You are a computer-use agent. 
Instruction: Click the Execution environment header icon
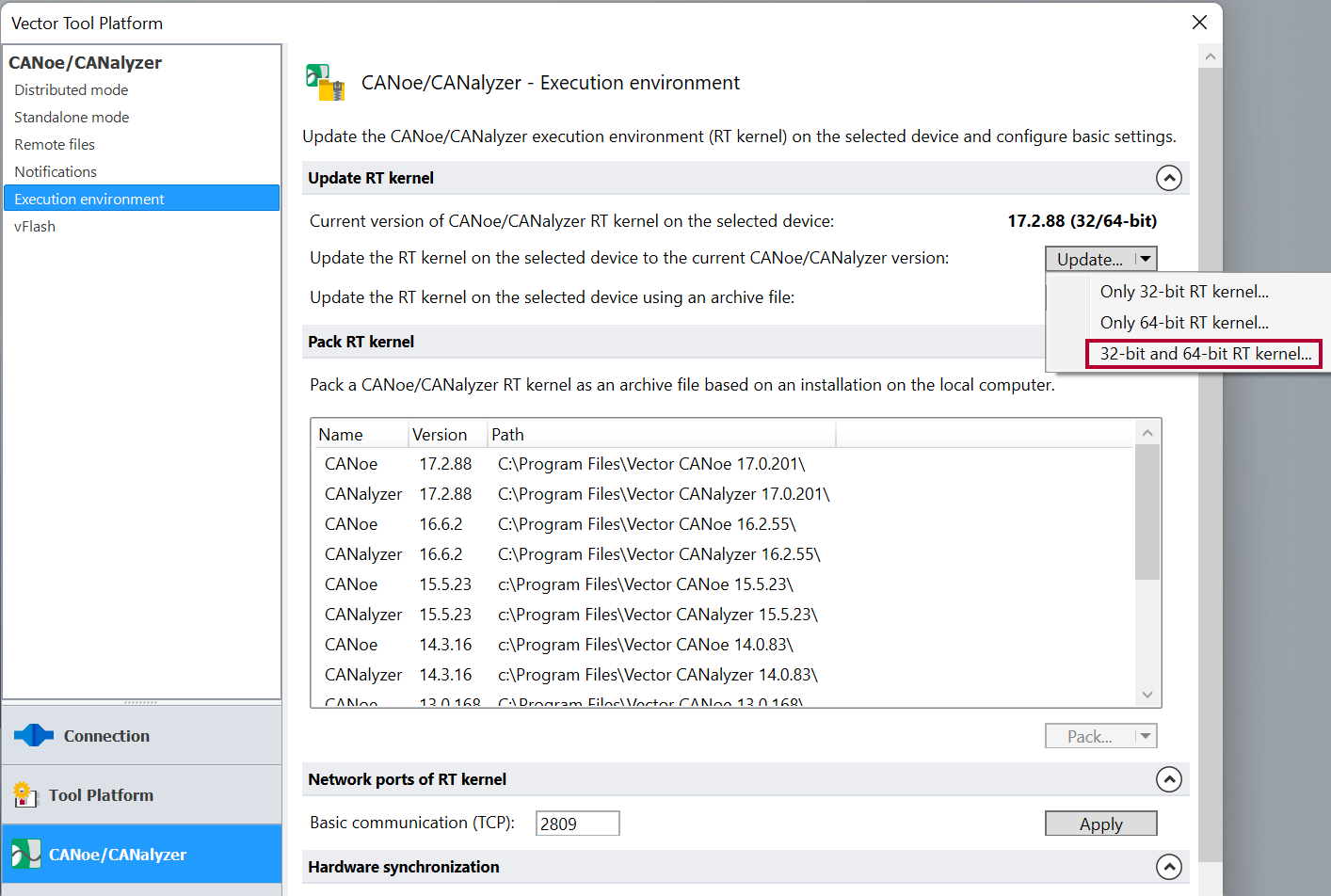coord(326,82)
